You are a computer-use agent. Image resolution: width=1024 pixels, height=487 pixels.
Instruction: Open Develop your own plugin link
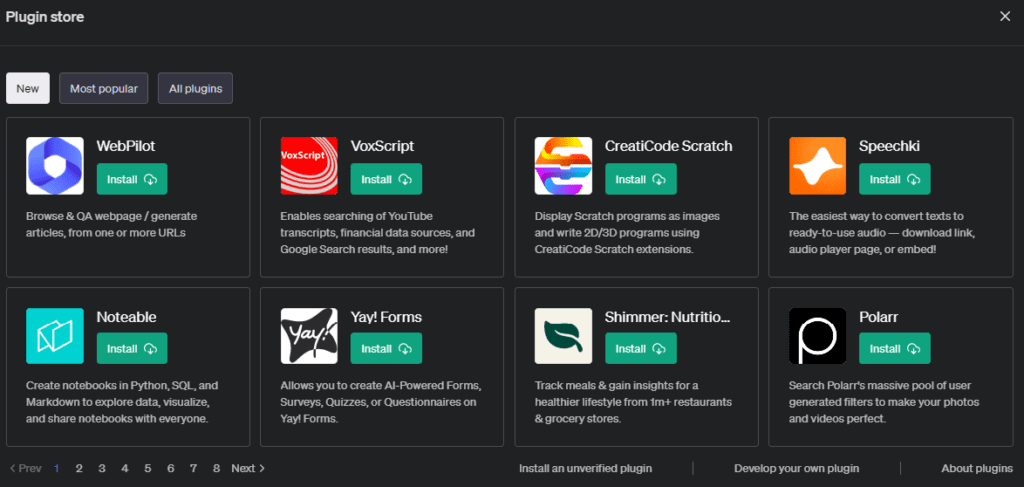point(797,468)
